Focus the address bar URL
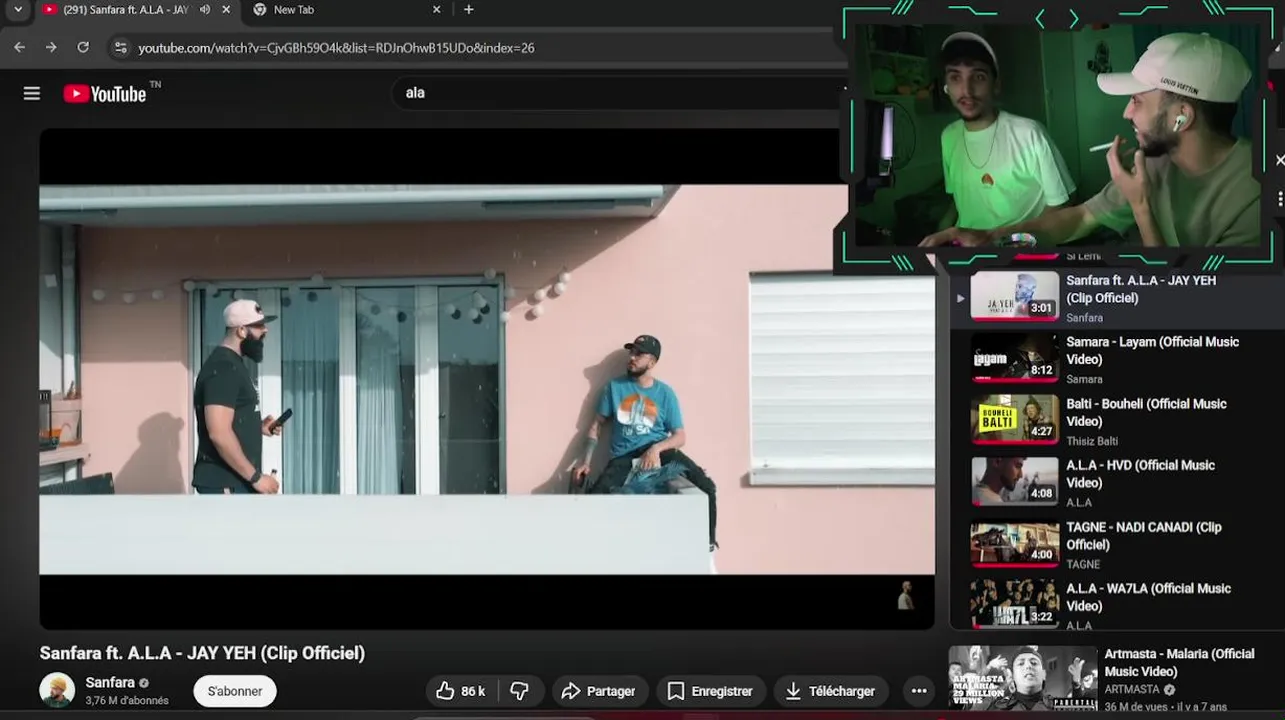Screen dimensions: 1285x720 pos(336,47)
